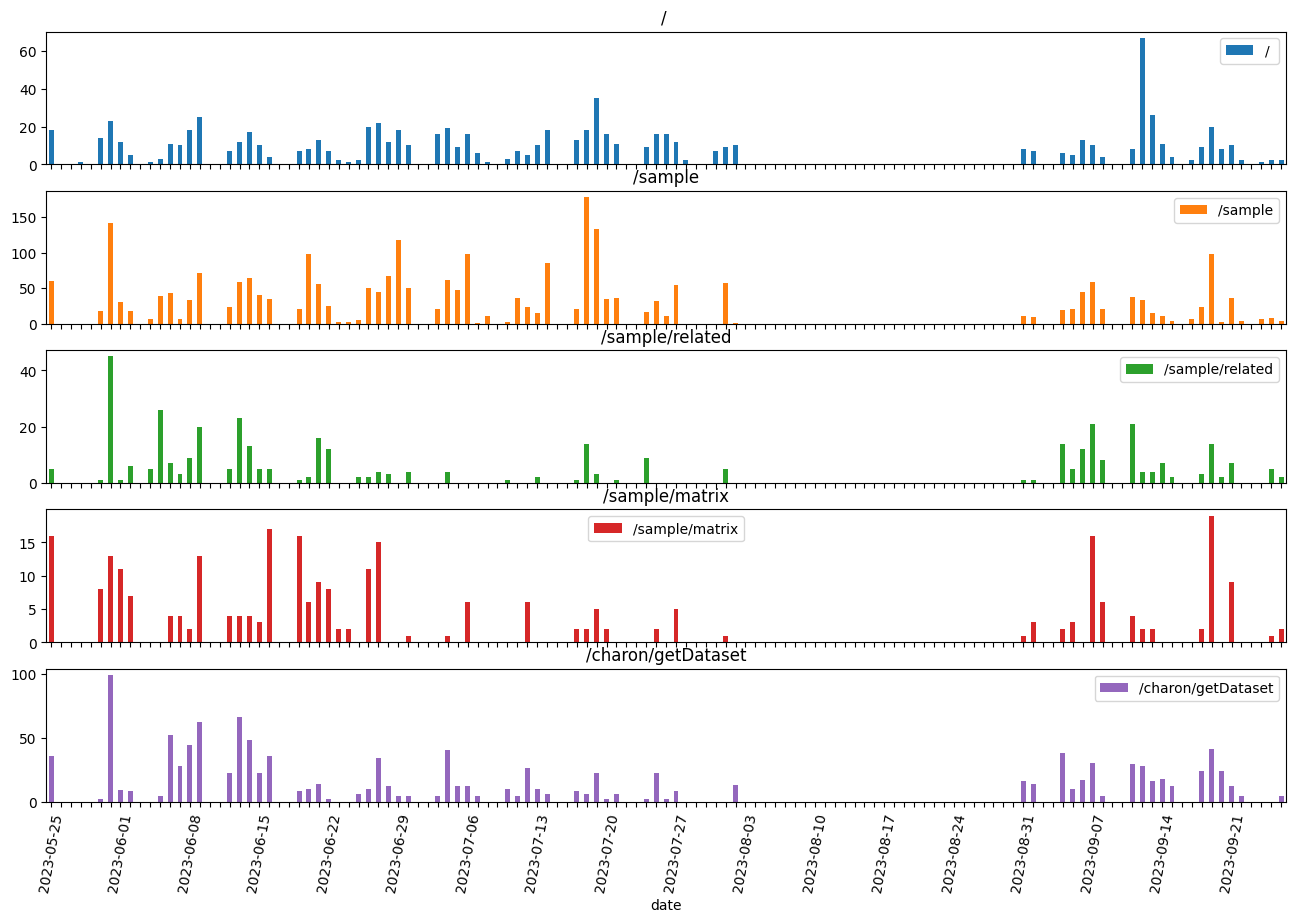The width and height of the screenshot is (1296, 922).
Task: Click the tallest green bar in '/sample/related' chart
Action: (x=111, y=419)
